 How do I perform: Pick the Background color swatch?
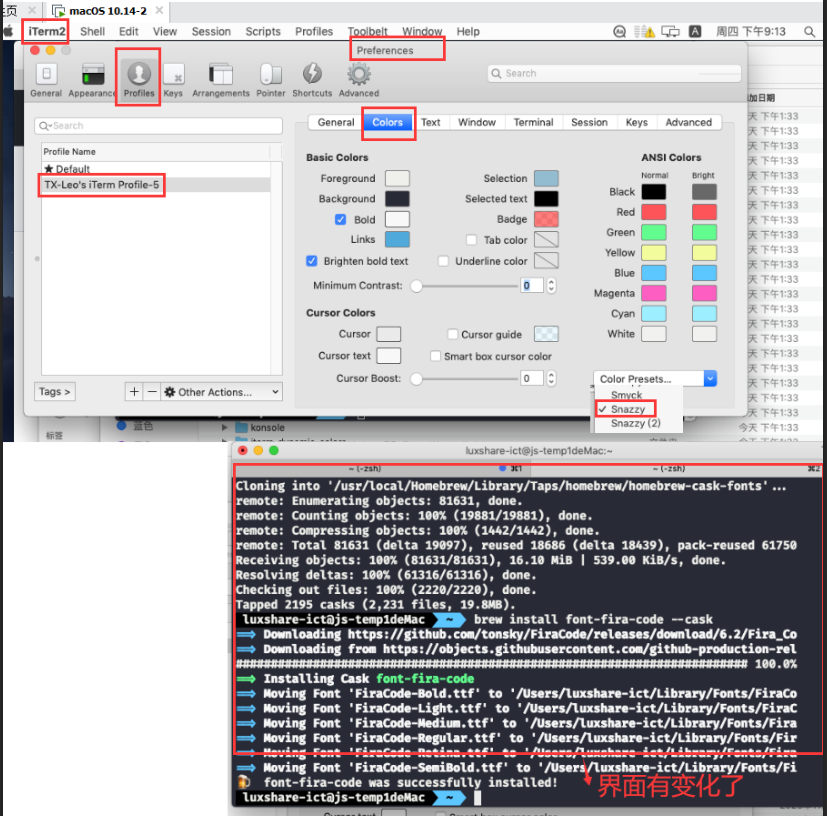pos(397,199)
